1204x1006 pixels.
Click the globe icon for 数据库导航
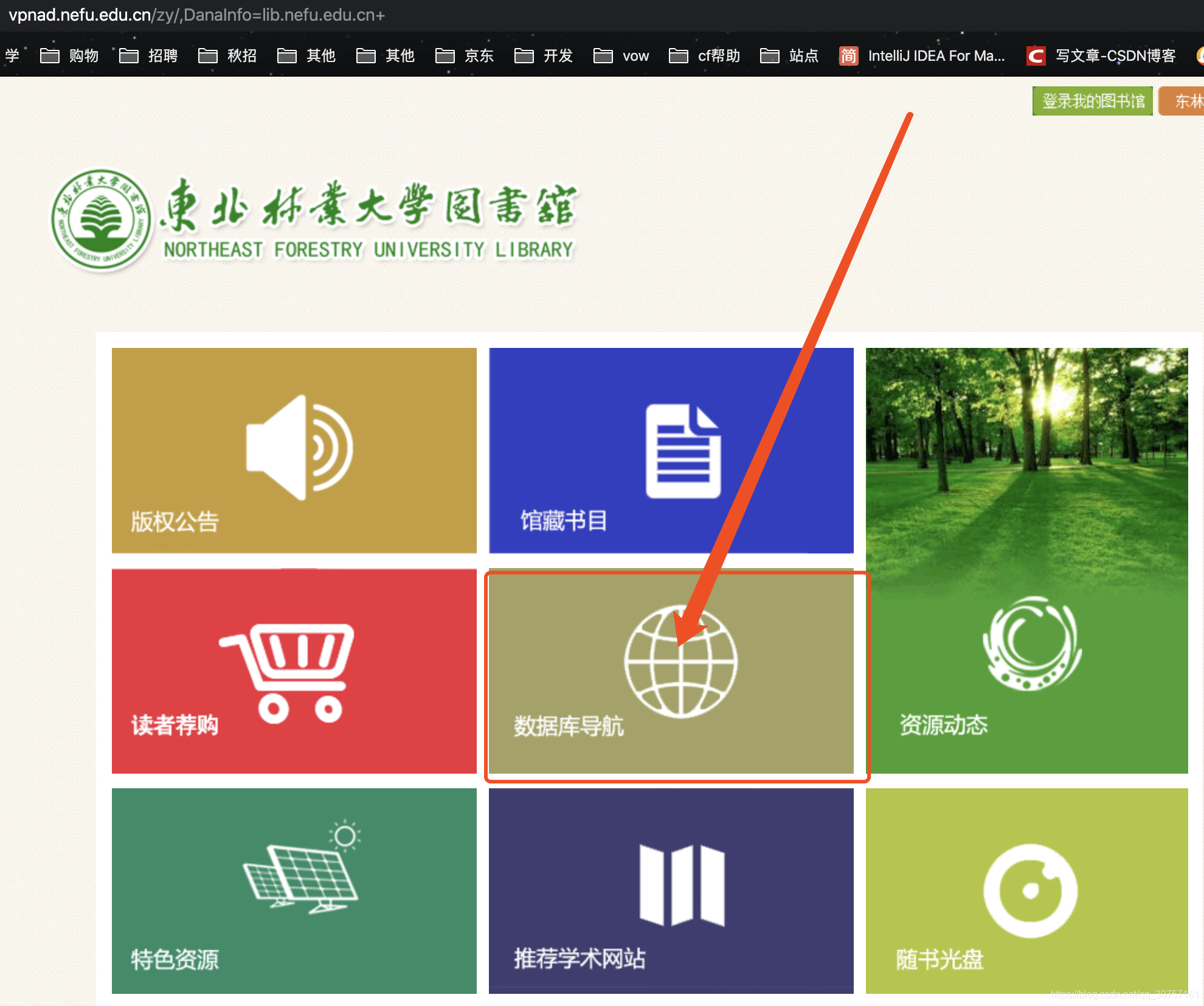point(680,663)
